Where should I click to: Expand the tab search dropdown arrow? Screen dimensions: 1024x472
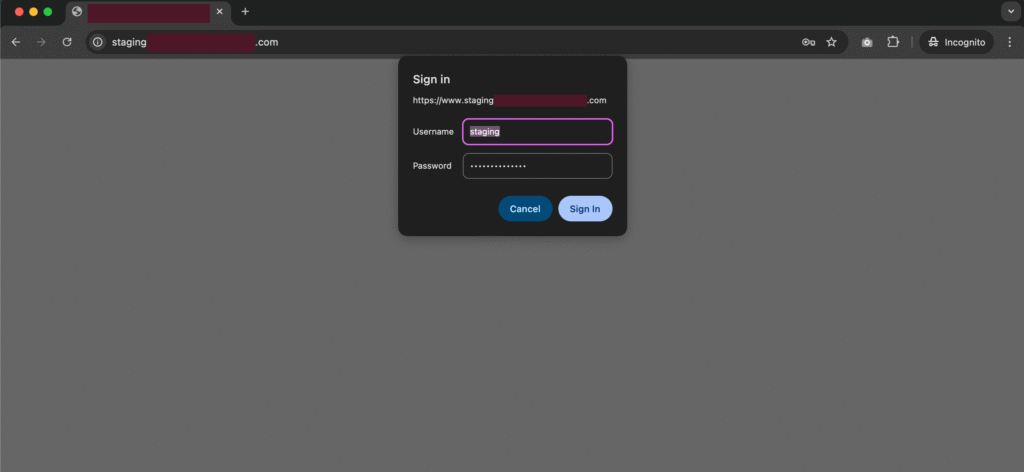pyautogui.click(x=1009, y=11)
